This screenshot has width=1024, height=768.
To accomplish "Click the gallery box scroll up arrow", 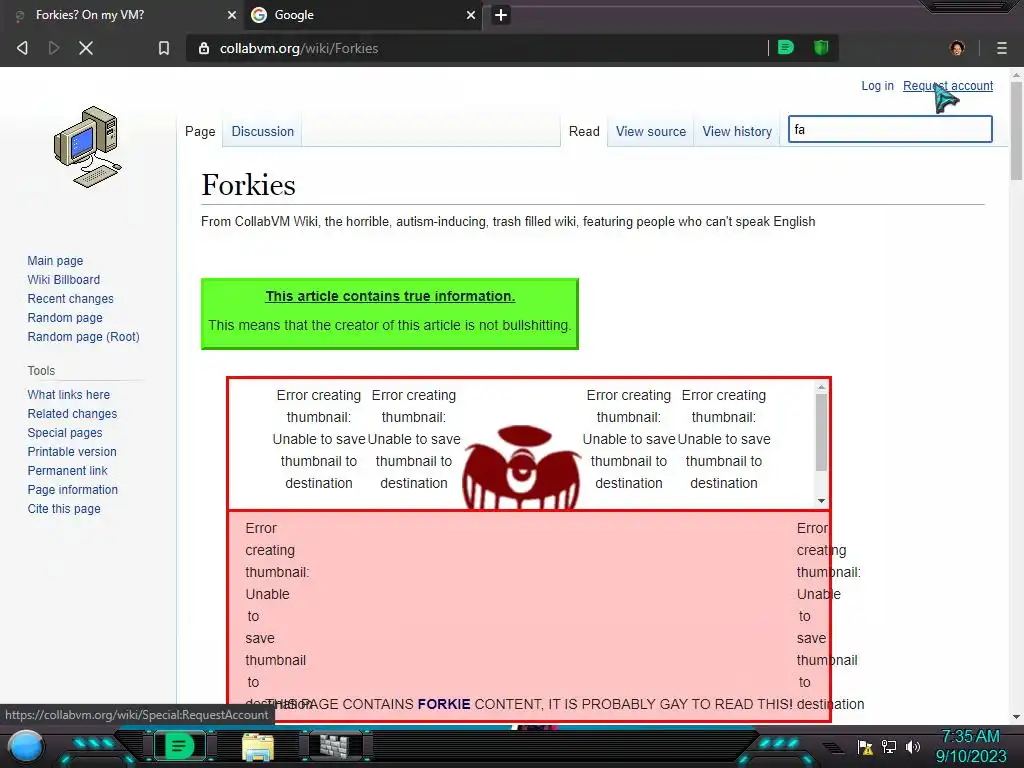I will pos(822,387).
